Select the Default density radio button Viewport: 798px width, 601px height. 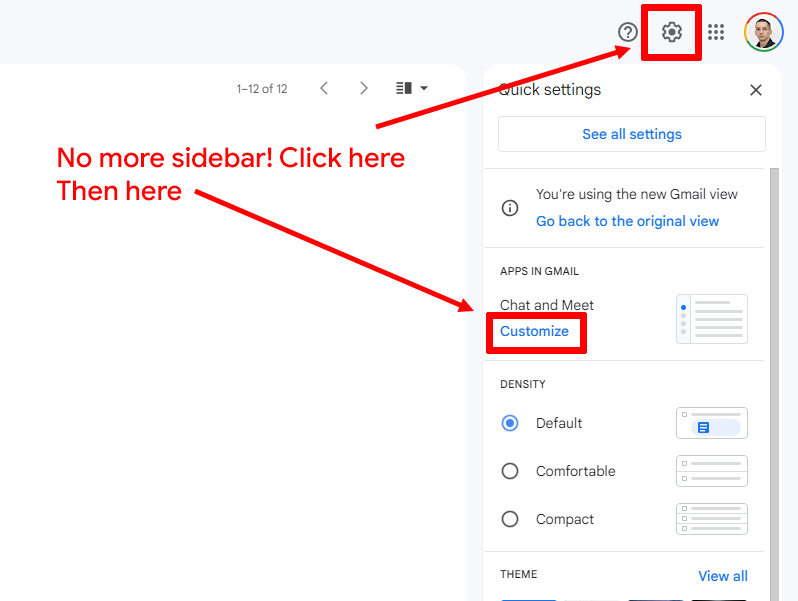point(509,423)
